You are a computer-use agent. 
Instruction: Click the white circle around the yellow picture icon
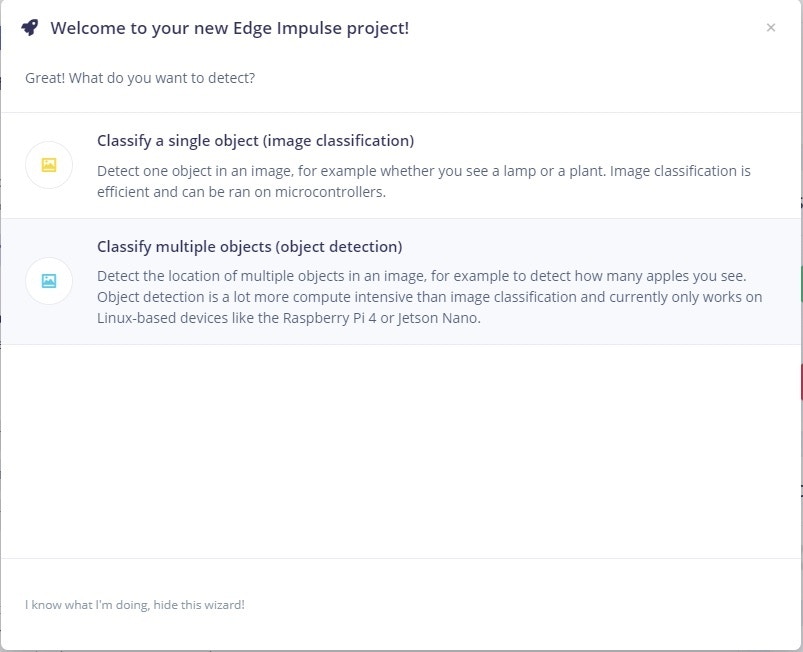coord(49,165)
